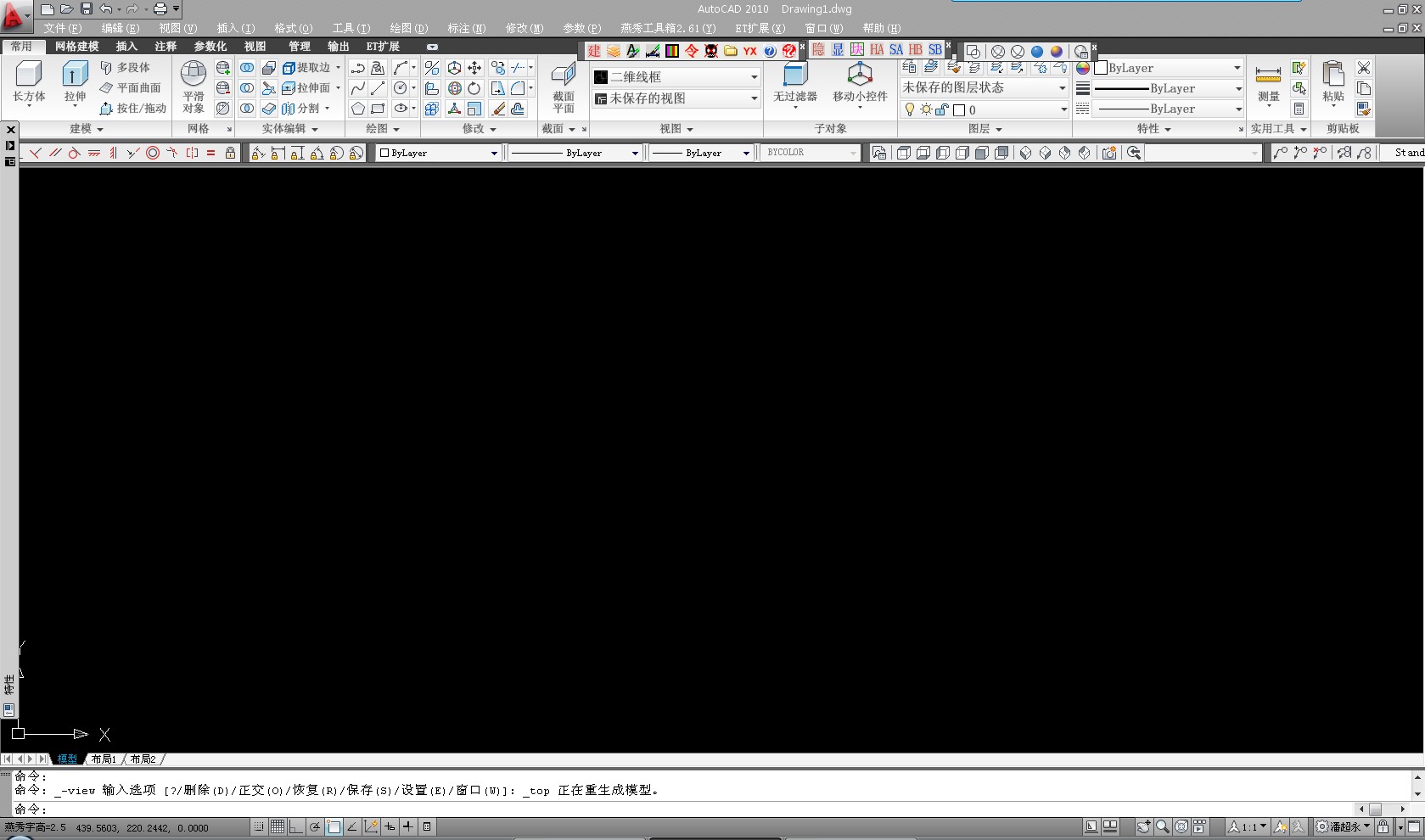Expand the 建模 panel
The width and height of the screenshot is (1425, 840).
[86, 129]
